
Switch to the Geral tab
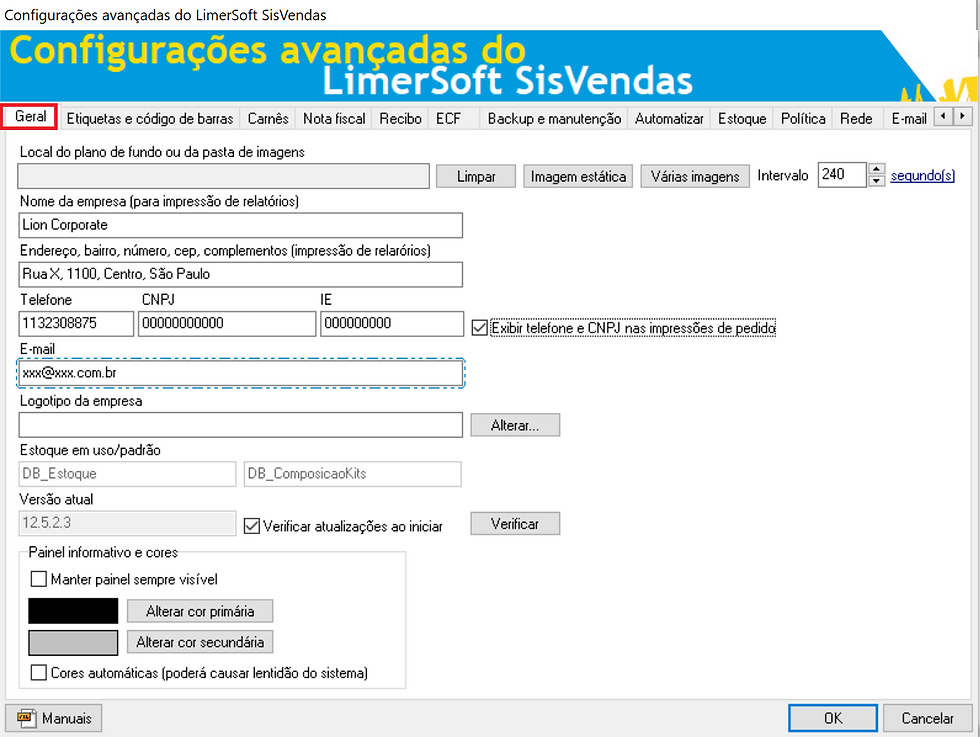(30, 117)
